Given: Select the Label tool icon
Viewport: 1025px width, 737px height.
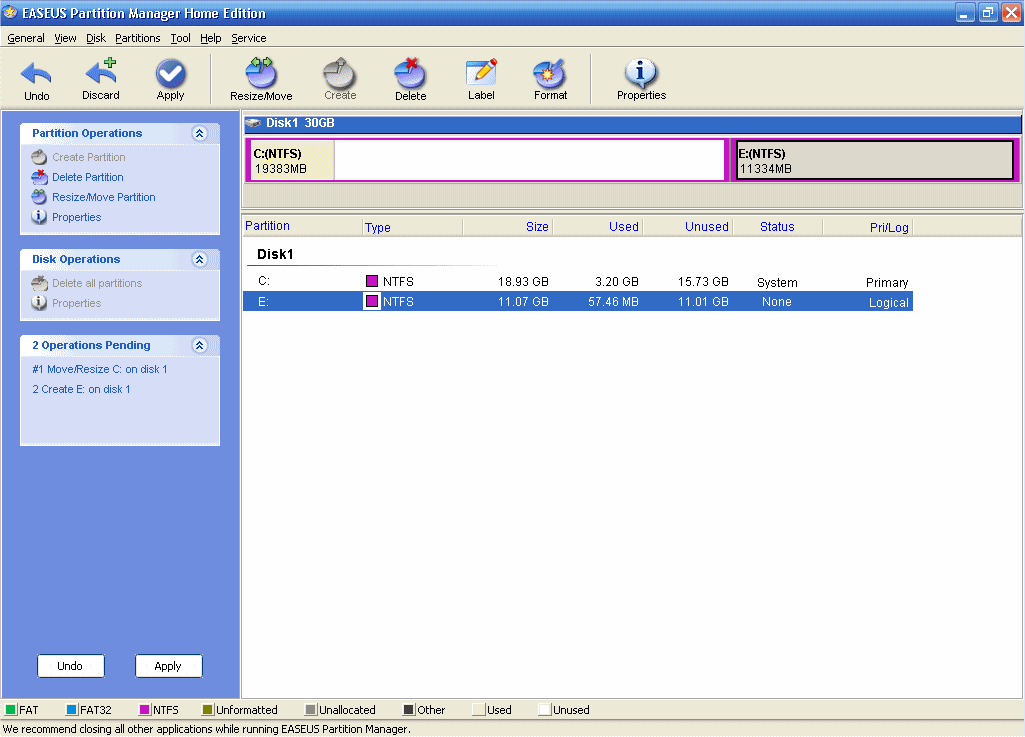Looking at the screenshot, I should 481,73.
